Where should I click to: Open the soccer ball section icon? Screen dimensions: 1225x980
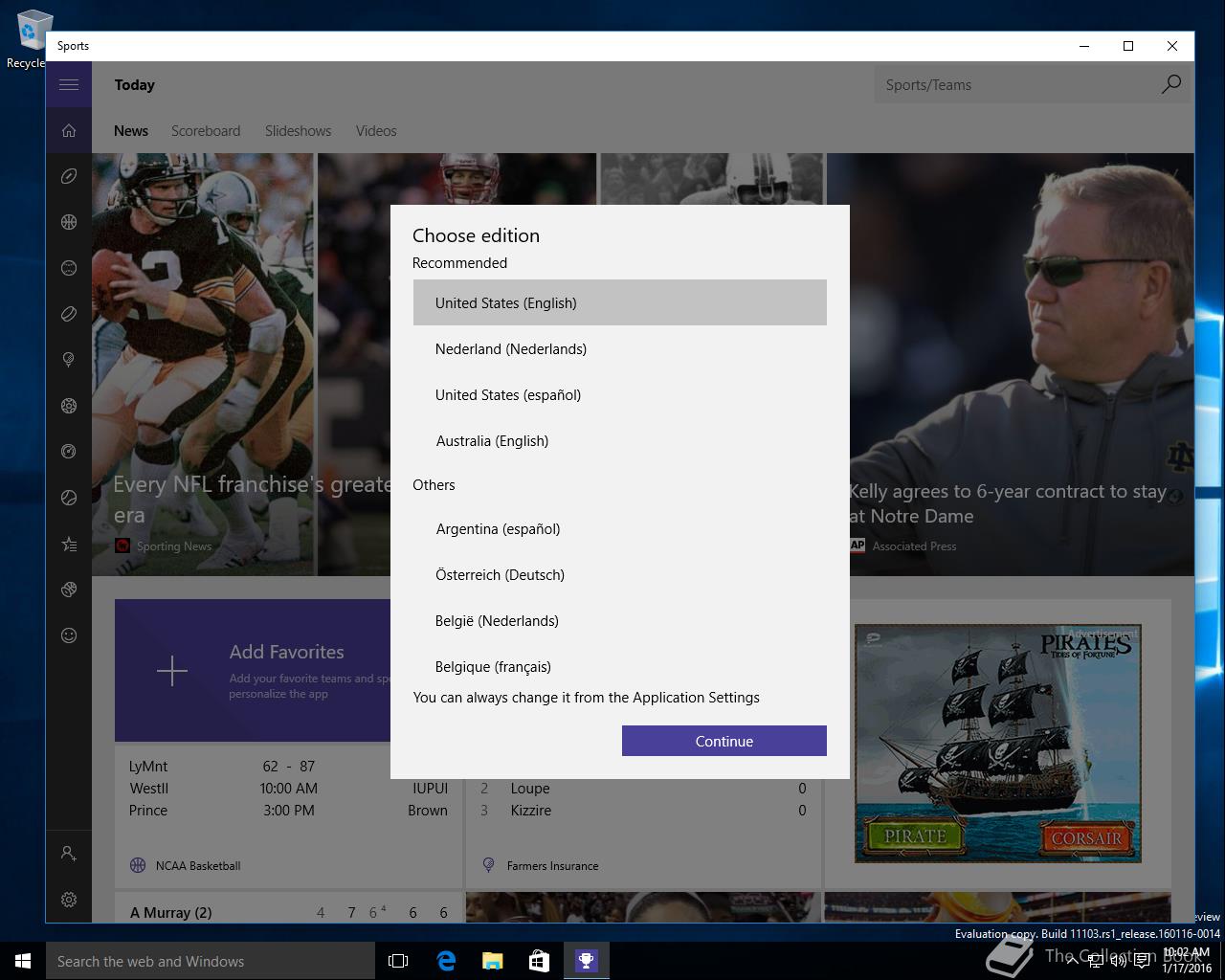pyautogui.click(x=69, y=406)
